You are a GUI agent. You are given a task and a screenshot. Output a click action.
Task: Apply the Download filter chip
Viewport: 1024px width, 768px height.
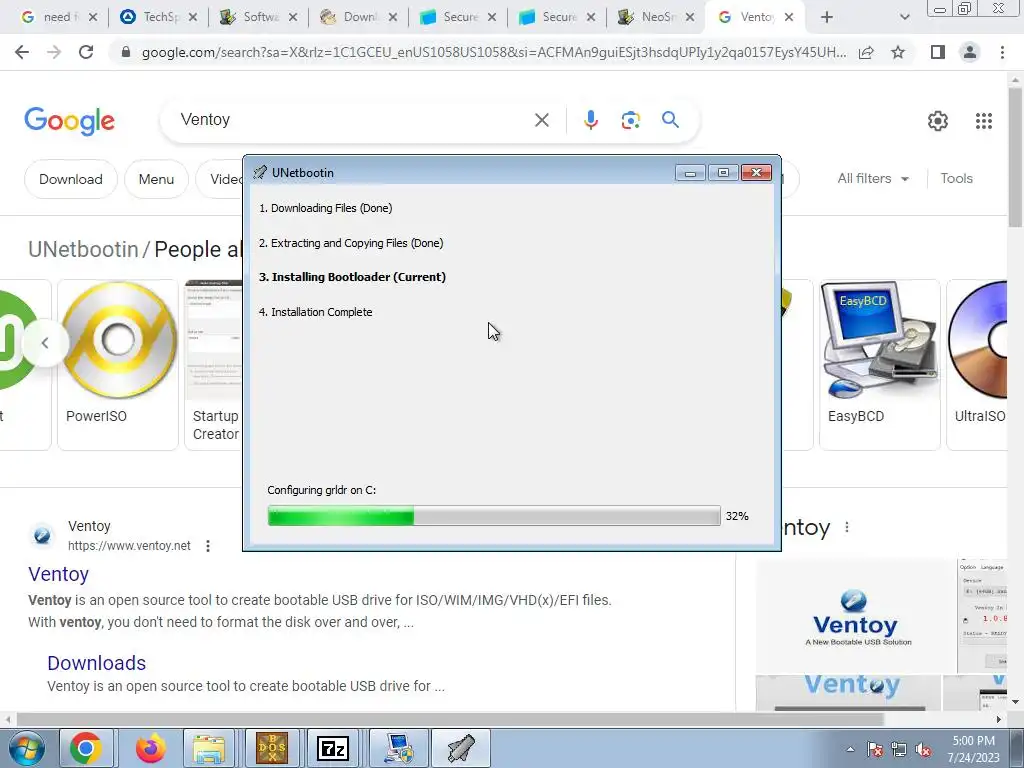click(71, 179)
